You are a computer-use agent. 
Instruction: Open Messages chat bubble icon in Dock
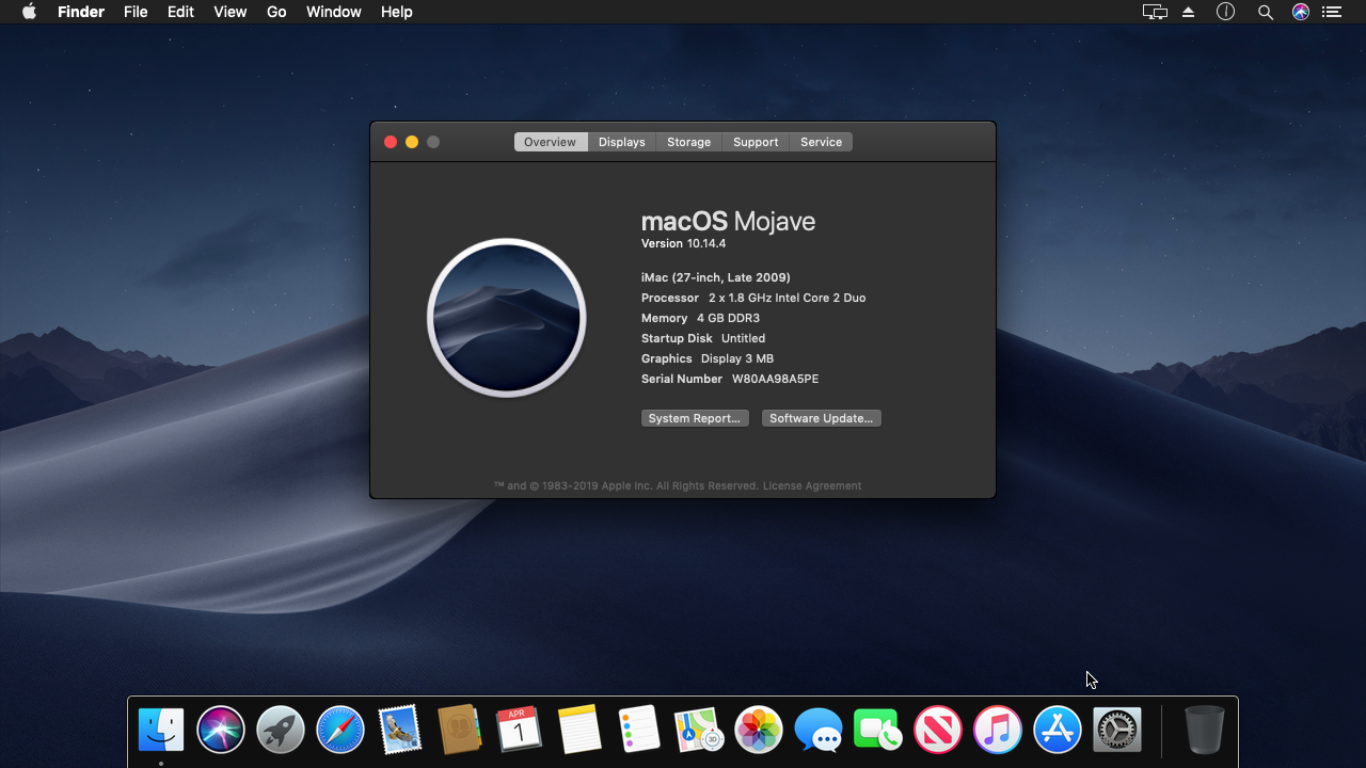(818, 730)
